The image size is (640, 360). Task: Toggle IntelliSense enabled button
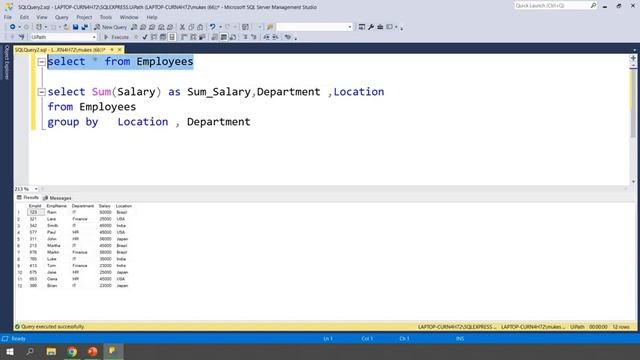click(x=172, y=37)
